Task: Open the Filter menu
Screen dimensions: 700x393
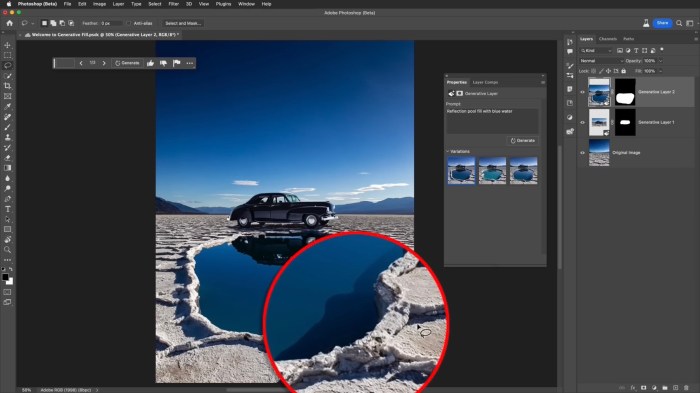Action: pyautogui.click(x=174, y=4)
